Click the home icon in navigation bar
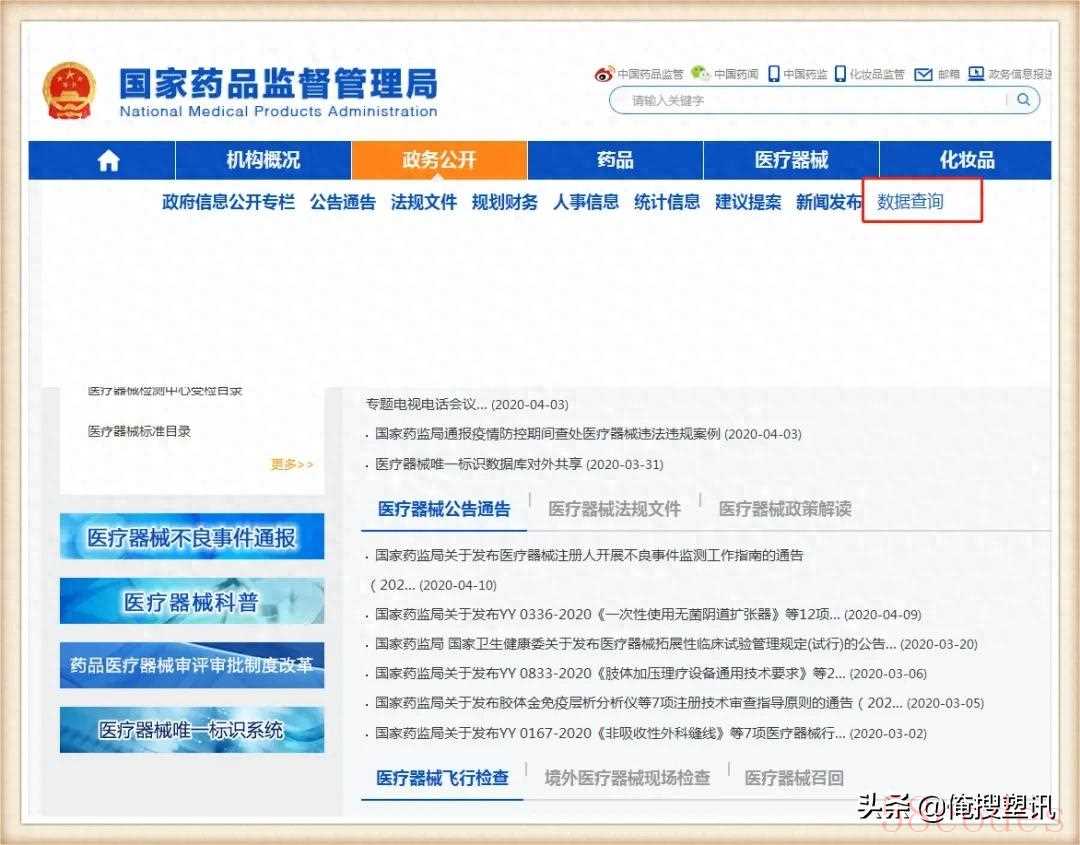 (108, 160)
